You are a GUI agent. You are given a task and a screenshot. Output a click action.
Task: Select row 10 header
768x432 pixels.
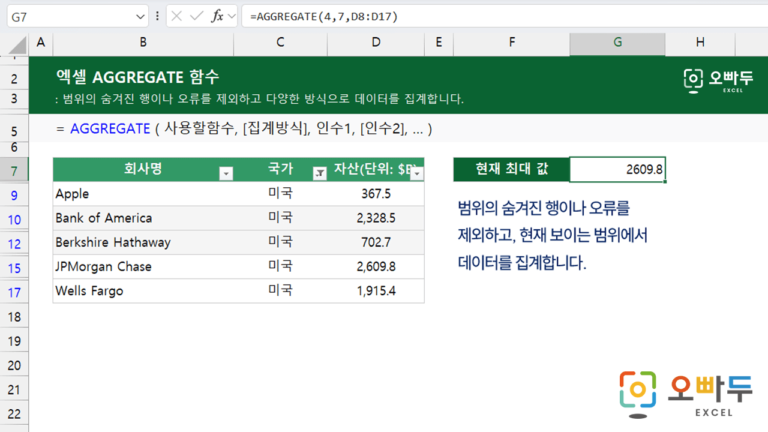click(x=14, y=219)
